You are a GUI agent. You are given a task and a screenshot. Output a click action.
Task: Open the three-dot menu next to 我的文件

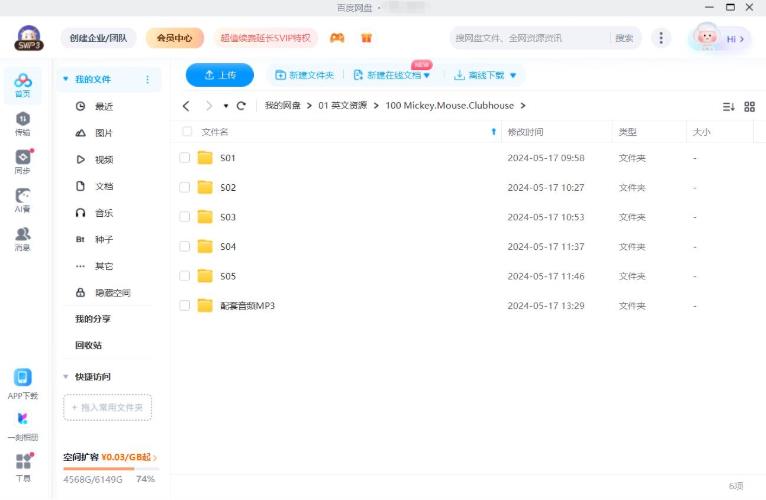tap(148, 79)
